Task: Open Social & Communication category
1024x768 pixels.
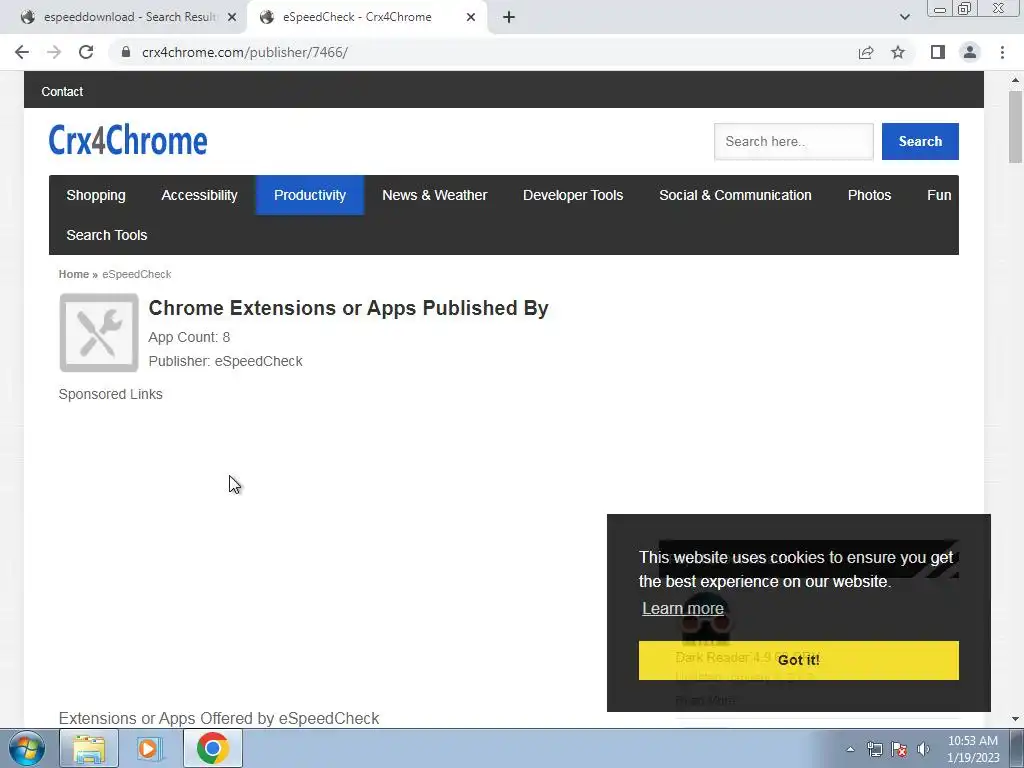Action: pos(735,195)
